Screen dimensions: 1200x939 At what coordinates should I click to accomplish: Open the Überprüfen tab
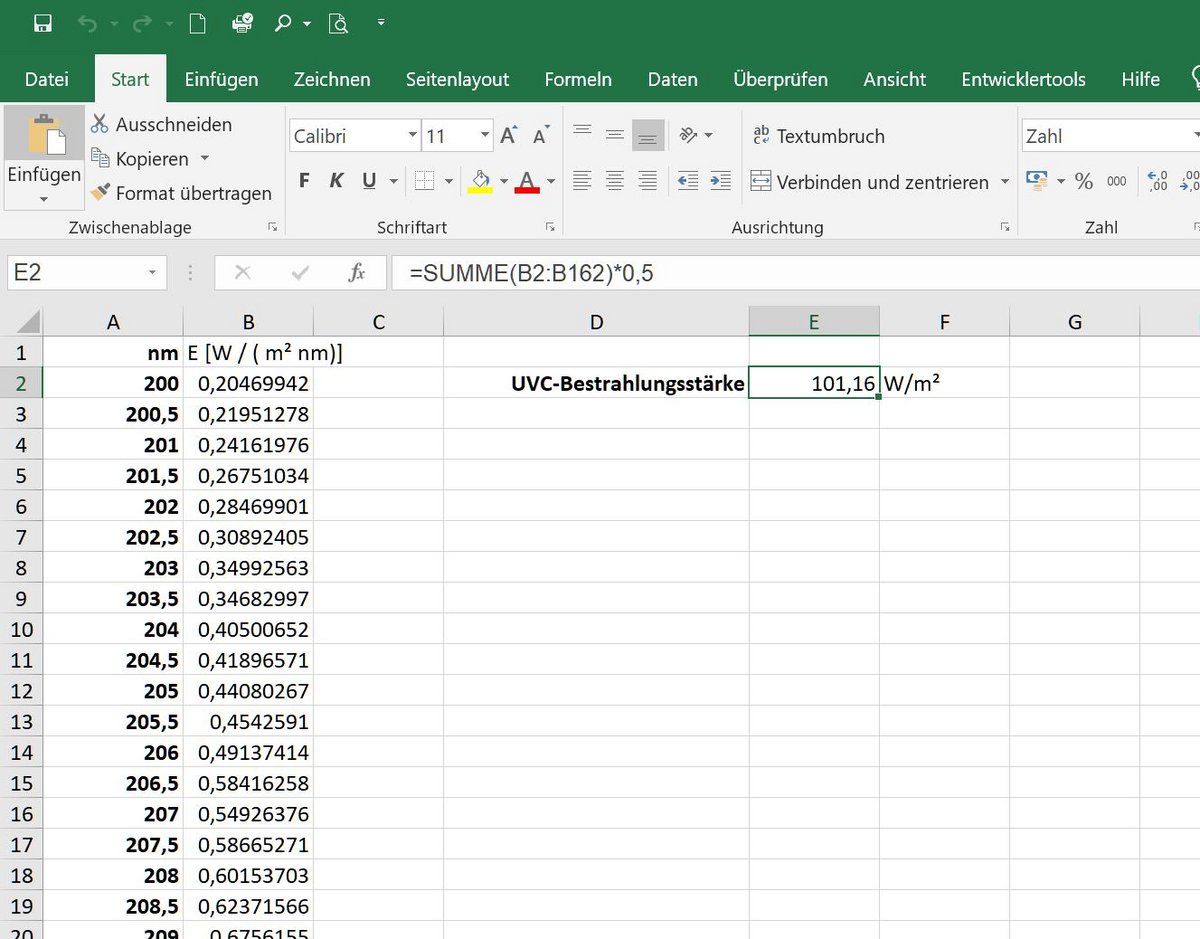780,79
